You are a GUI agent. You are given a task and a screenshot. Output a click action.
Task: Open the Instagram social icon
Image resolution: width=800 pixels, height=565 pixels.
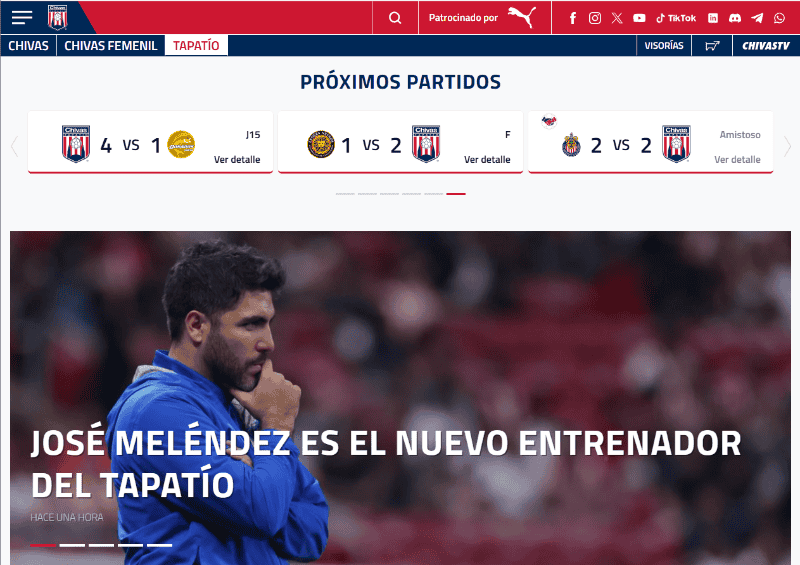pos(594,18)
